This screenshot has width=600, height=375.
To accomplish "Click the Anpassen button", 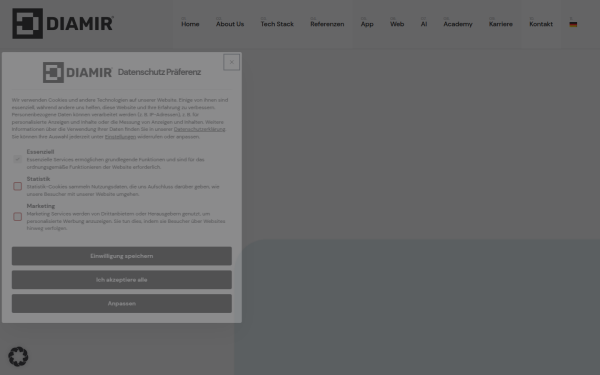I will (x=122, y=303).
